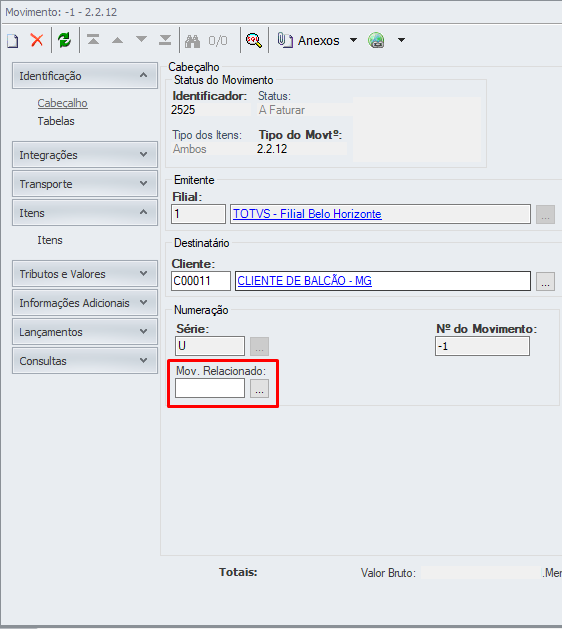This screenshot has height=629, width=562.
Task: Click the new record page icon
Action: (13, 41)
